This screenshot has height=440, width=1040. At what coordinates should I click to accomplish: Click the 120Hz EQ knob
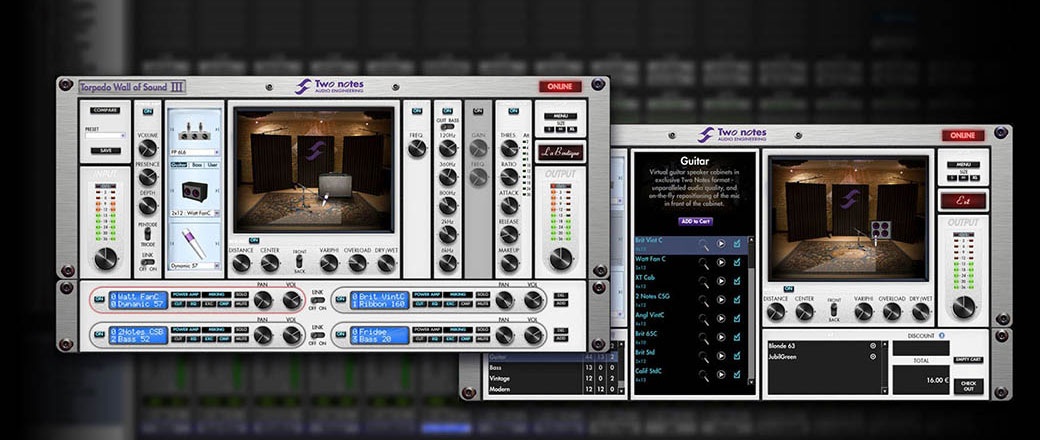[x=448, y=148]
